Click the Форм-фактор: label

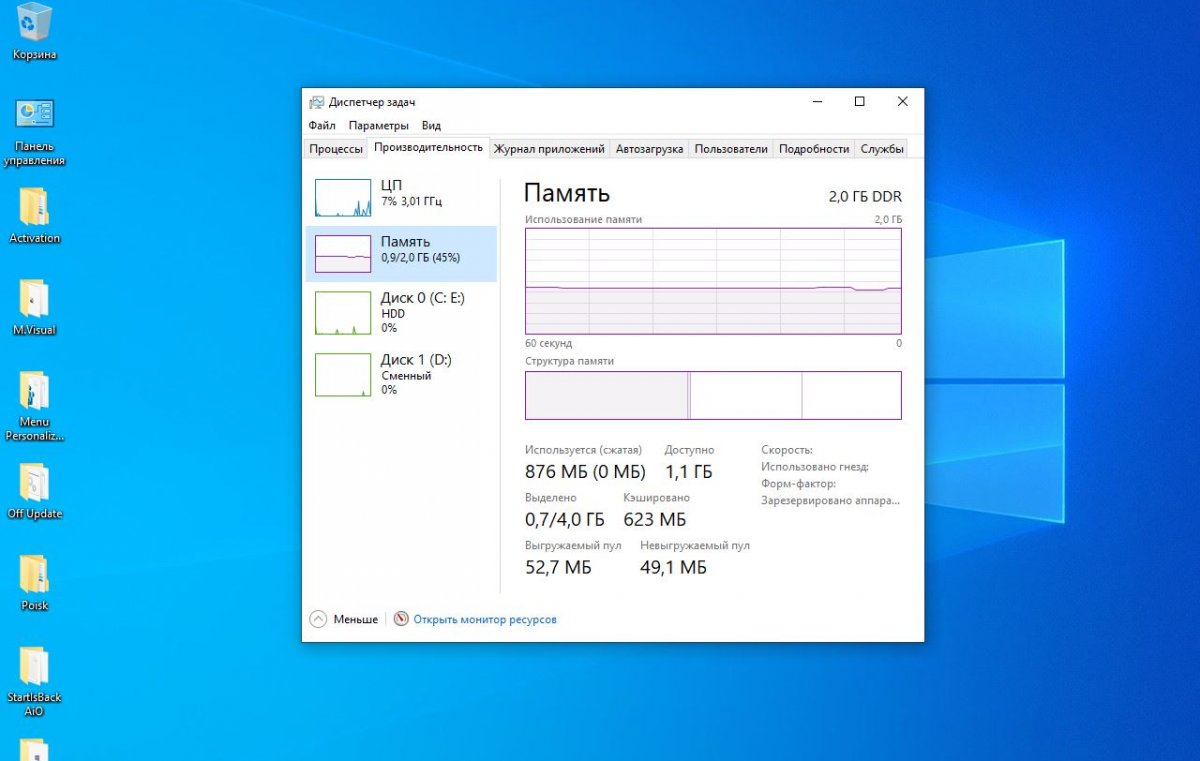pos(798,484)
